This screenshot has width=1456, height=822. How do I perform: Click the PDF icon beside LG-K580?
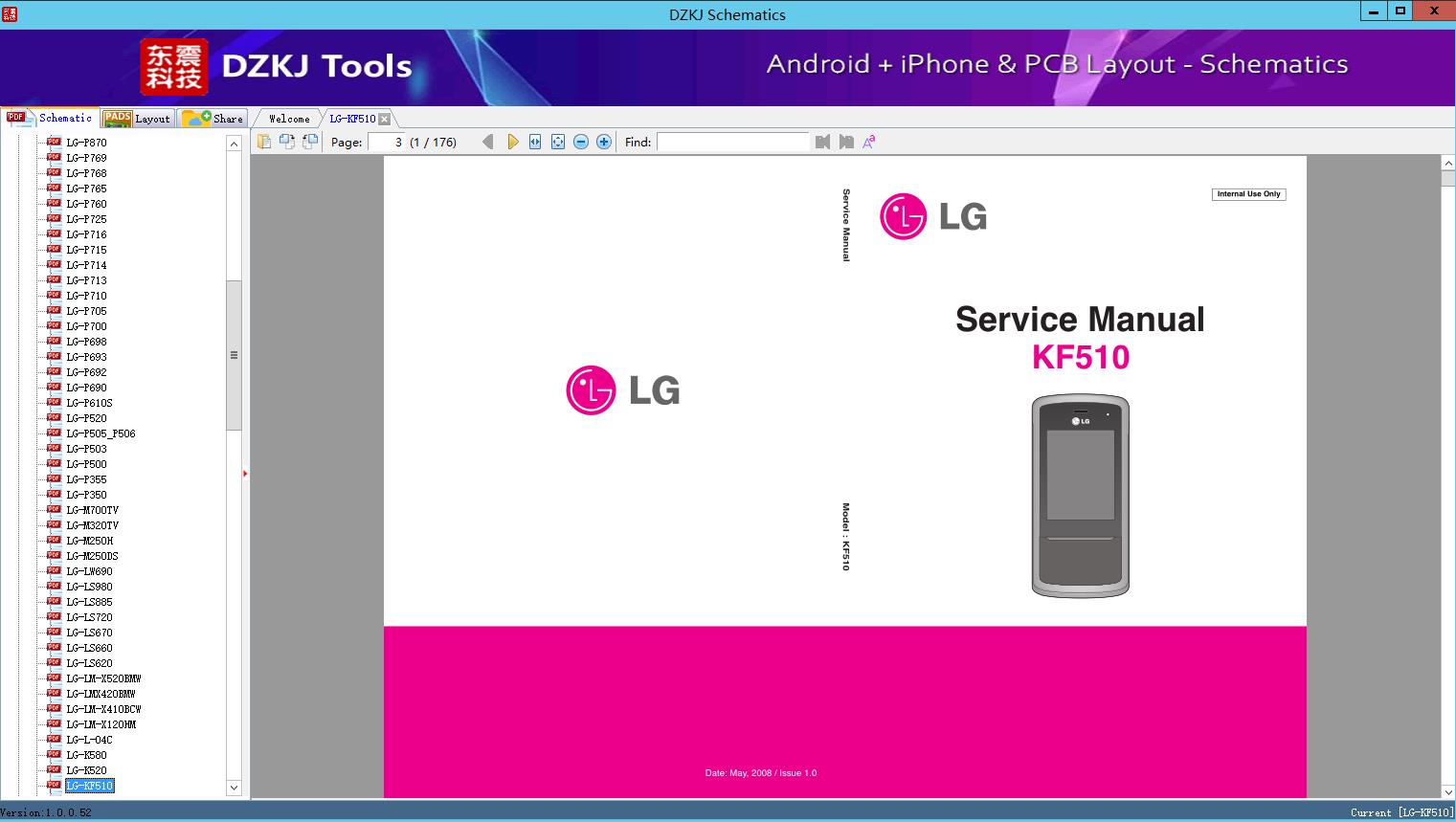(55, 755)
